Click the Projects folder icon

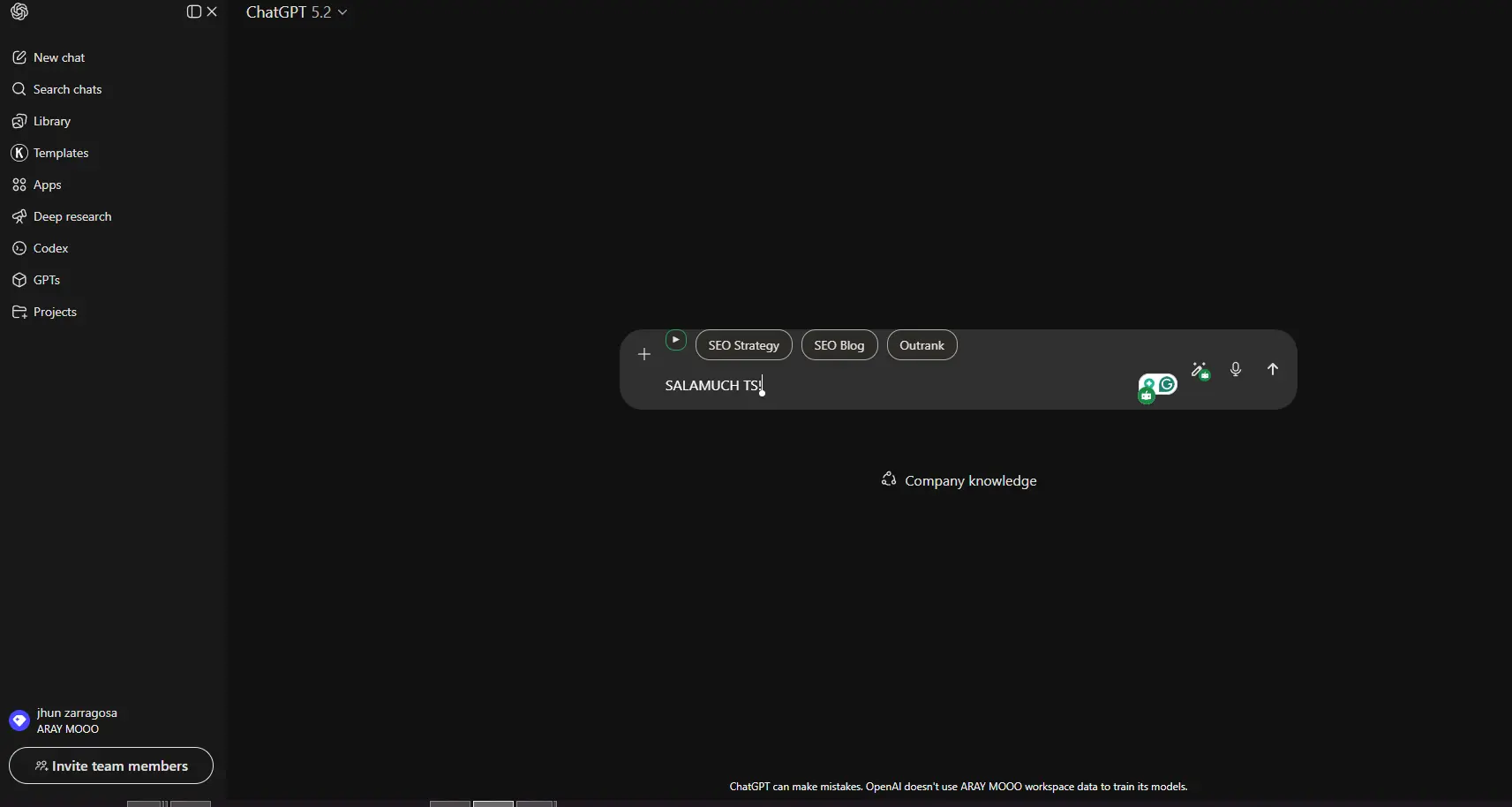coord(19,312)
